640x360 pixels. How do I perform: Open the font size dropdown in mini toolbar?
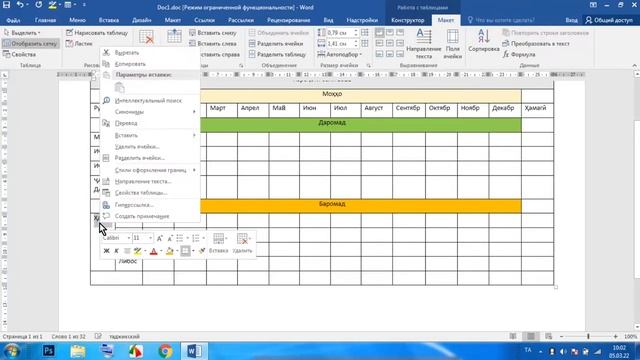coord(150,238)
